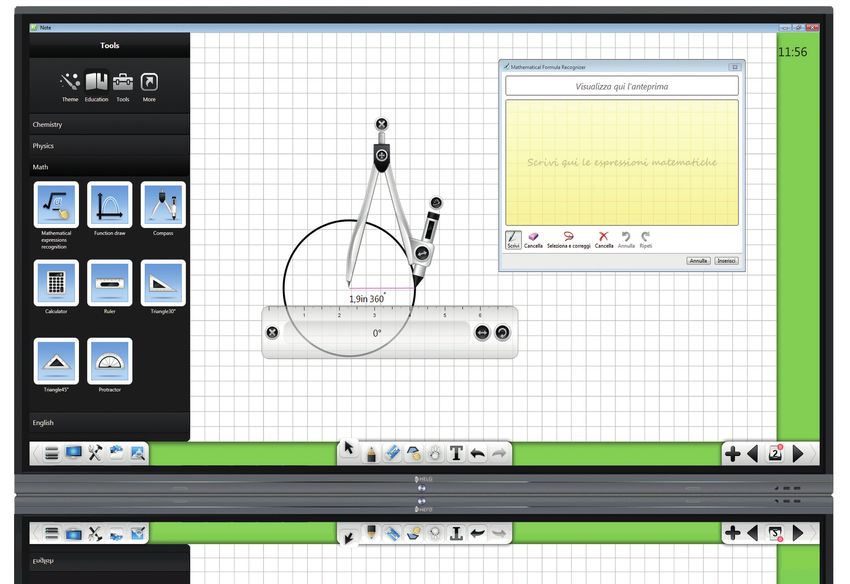Open the page 2 indicator

pyautogui.click(x=775, y=453)
